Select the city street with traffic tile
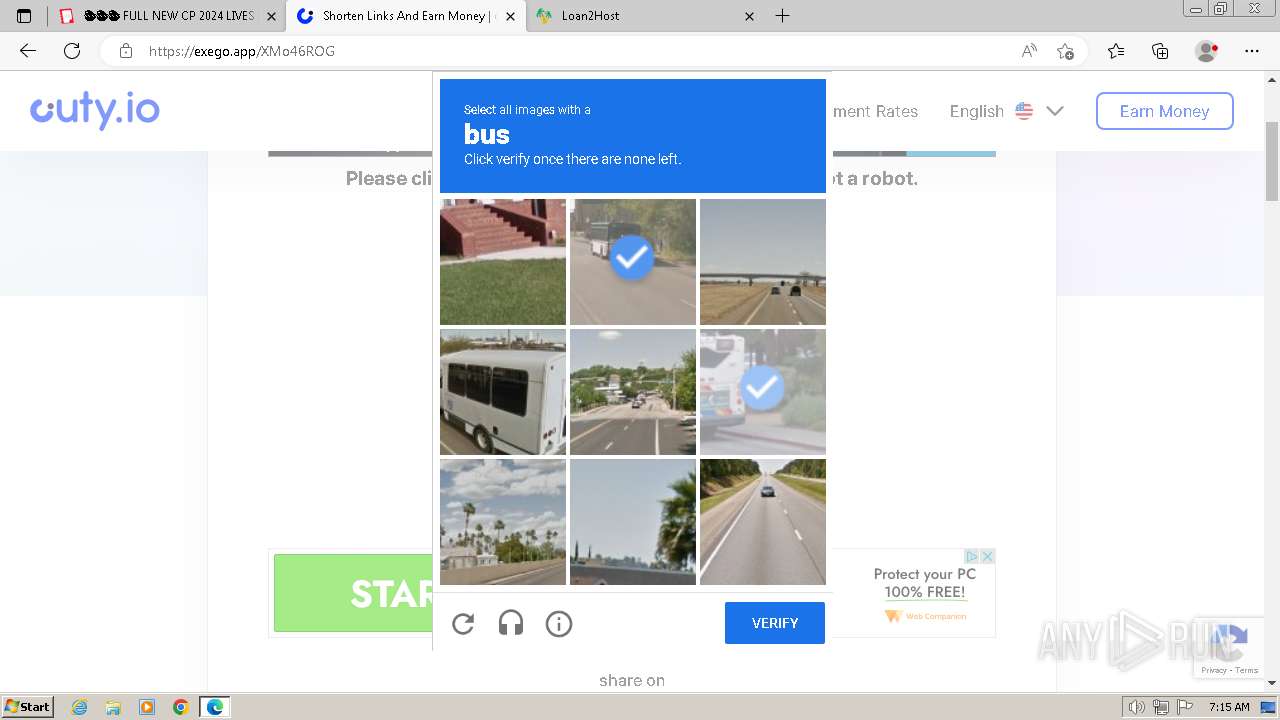 tap(633, 392)
